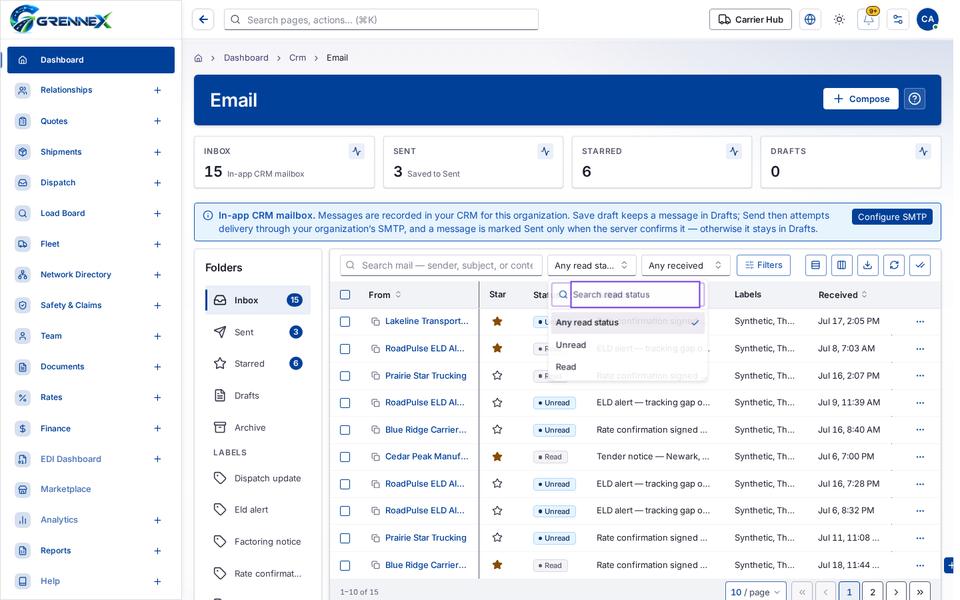The width and height of the screenshot is (960, 600).
Task: Star the Blue Ridge Carrier Jul 16 email
Action: (x=497, y=430)
